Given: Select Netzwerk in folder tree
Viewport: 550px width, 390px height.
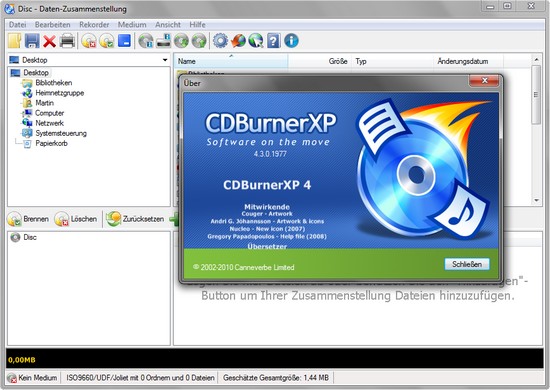Looking at the screenshot, I should [x=49, y=123].
